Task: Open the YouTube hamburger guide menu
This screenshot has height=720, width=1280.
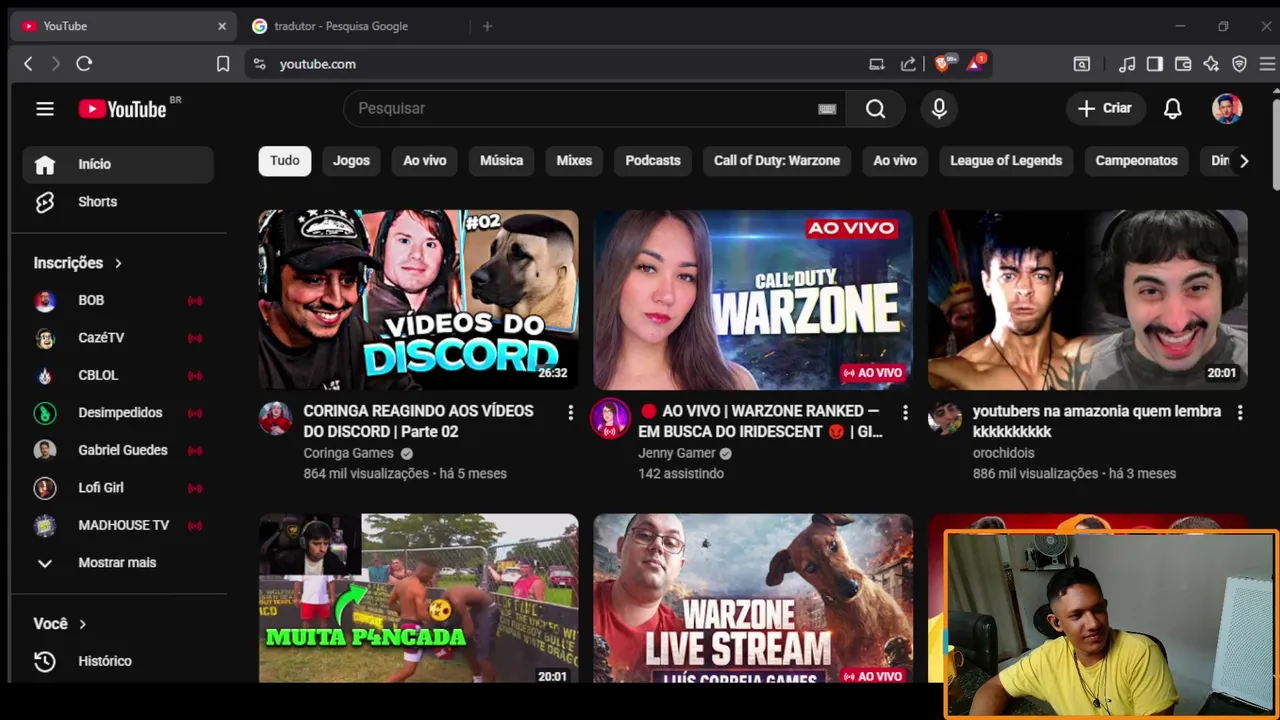Action: point(45,109)
